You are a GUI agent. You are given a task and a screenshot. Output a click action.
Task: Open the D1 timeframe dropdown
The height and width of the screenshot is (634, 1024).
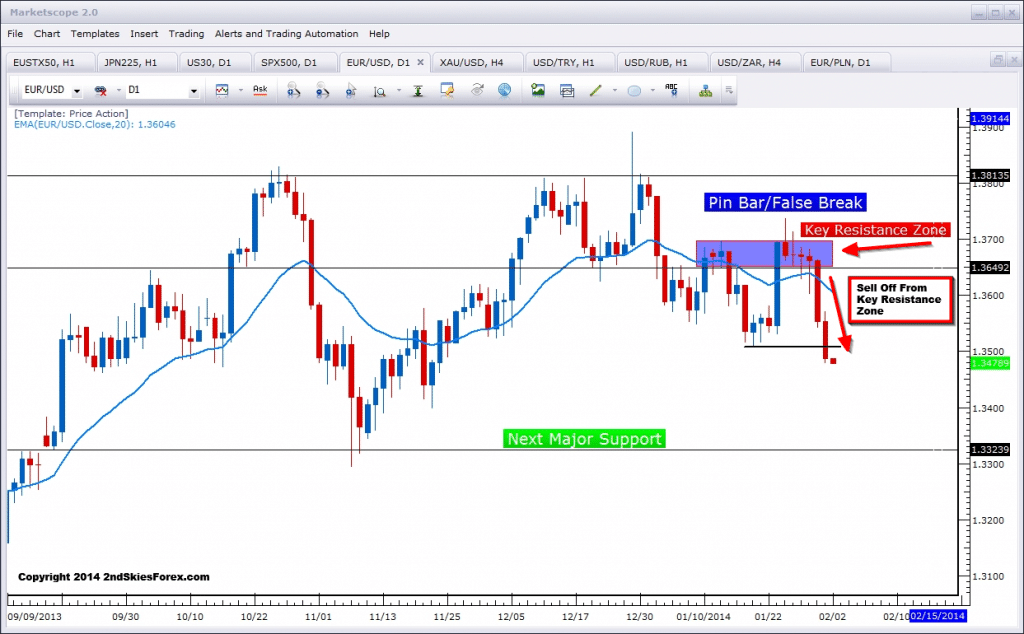pyautogui.click(x=193, y=91)
